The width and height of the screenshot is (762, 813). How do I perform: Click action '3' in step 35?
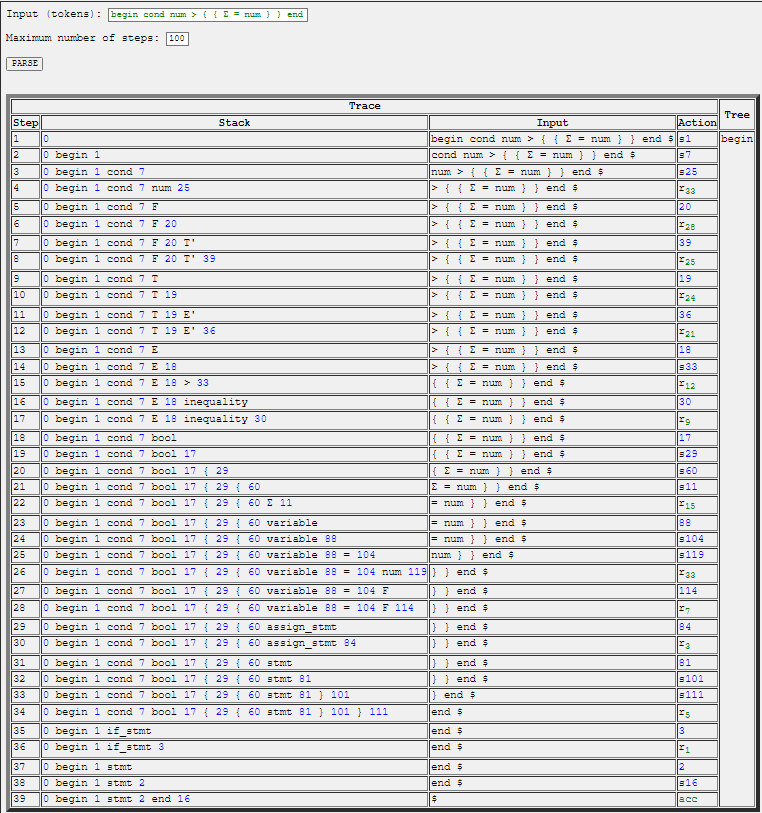click(x=697, y=731)
